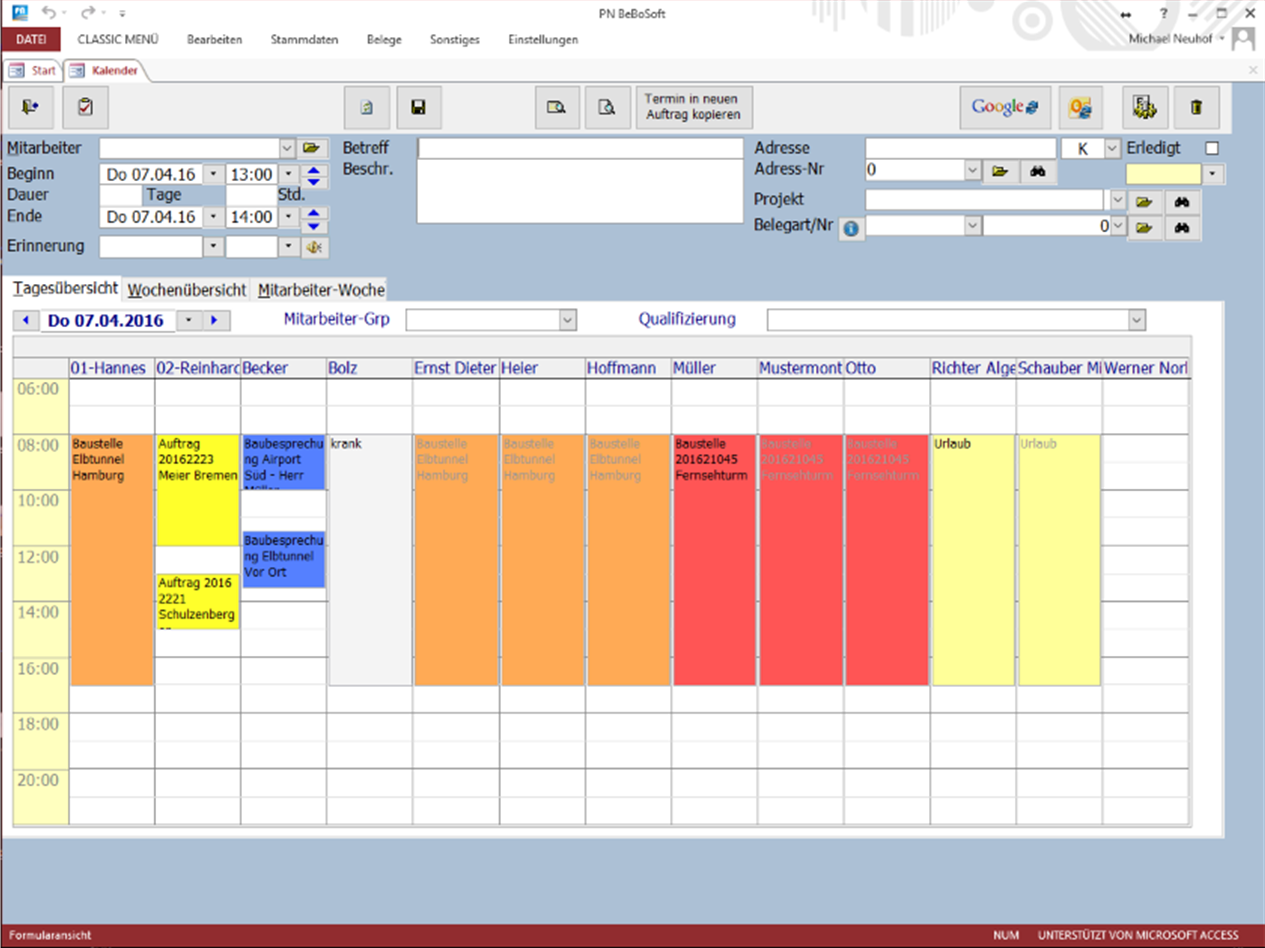Open folder icon next to Mitarbeiter field
Screen dimensions: 1265x948
pos(314,148)
